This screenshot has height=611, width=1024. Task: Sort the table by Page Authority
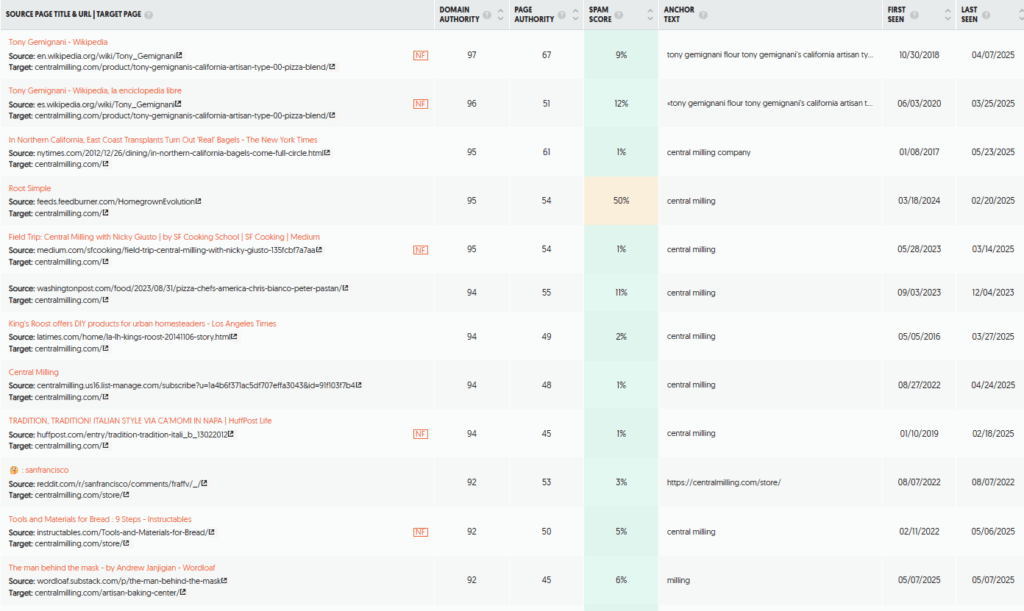click(x=575, y=14)
